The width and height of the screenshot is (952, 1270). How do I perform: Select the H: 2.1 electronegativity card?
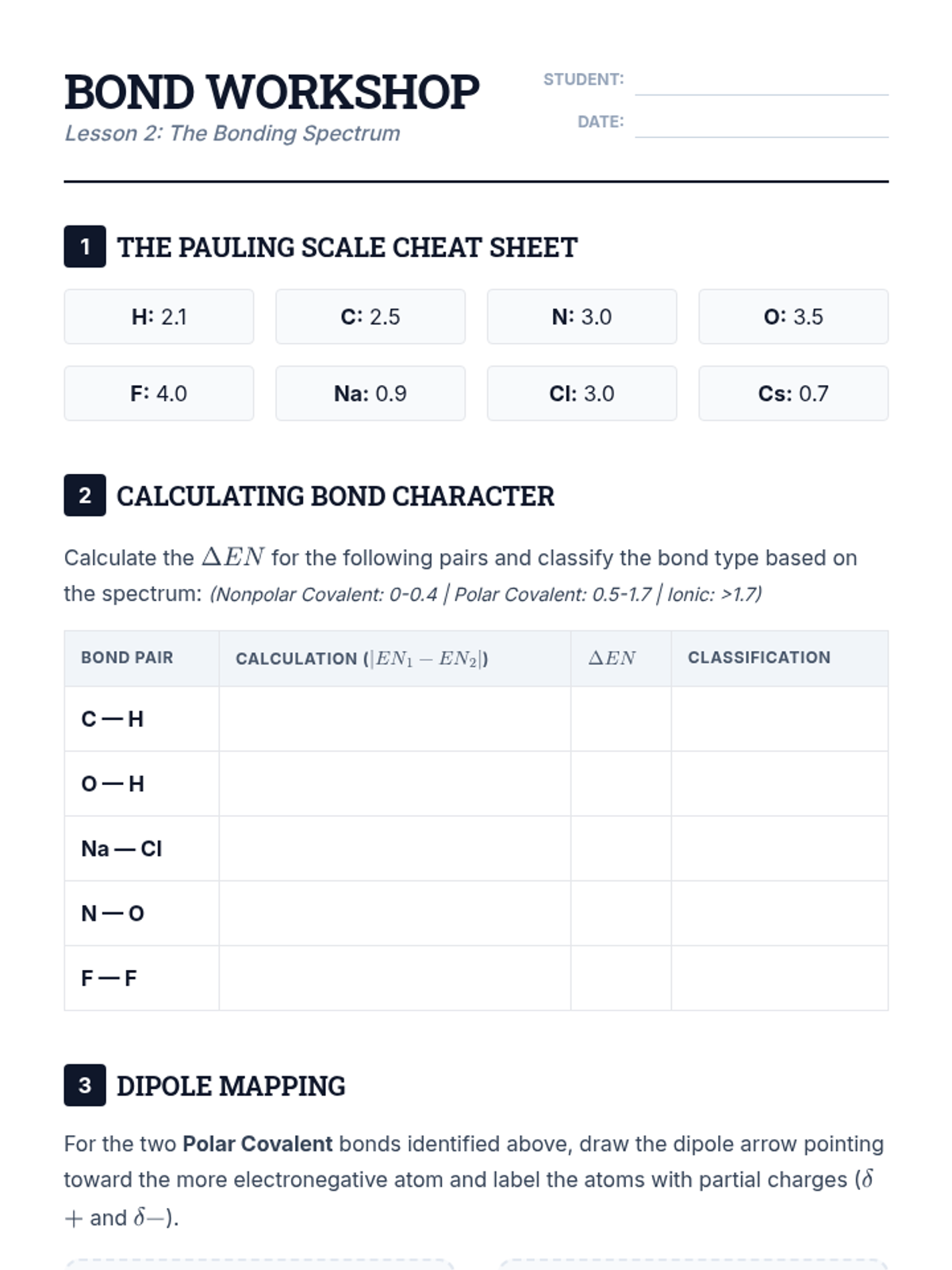(x=159, y=317)
